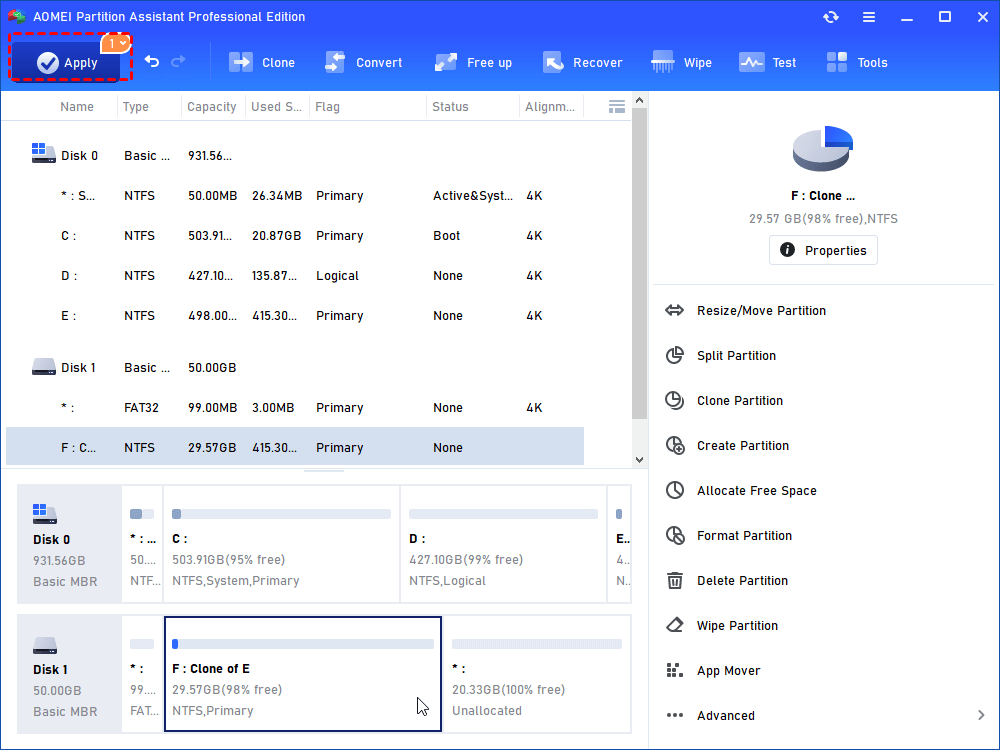Open the hamburger menu in title bar
This screenshot has height=750, width=1000.
869,17
